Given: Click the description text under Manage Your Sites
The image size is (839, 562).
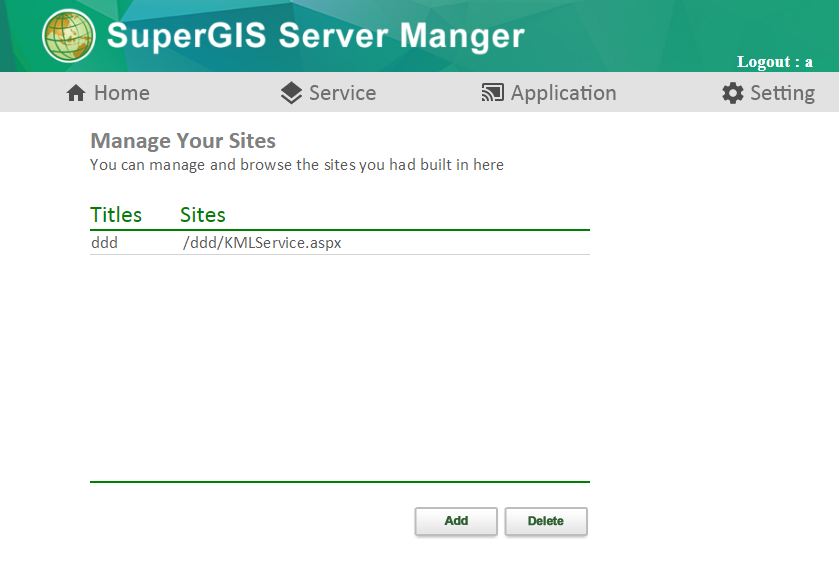Looking at the screenshot, I should (x=297, y=165).
